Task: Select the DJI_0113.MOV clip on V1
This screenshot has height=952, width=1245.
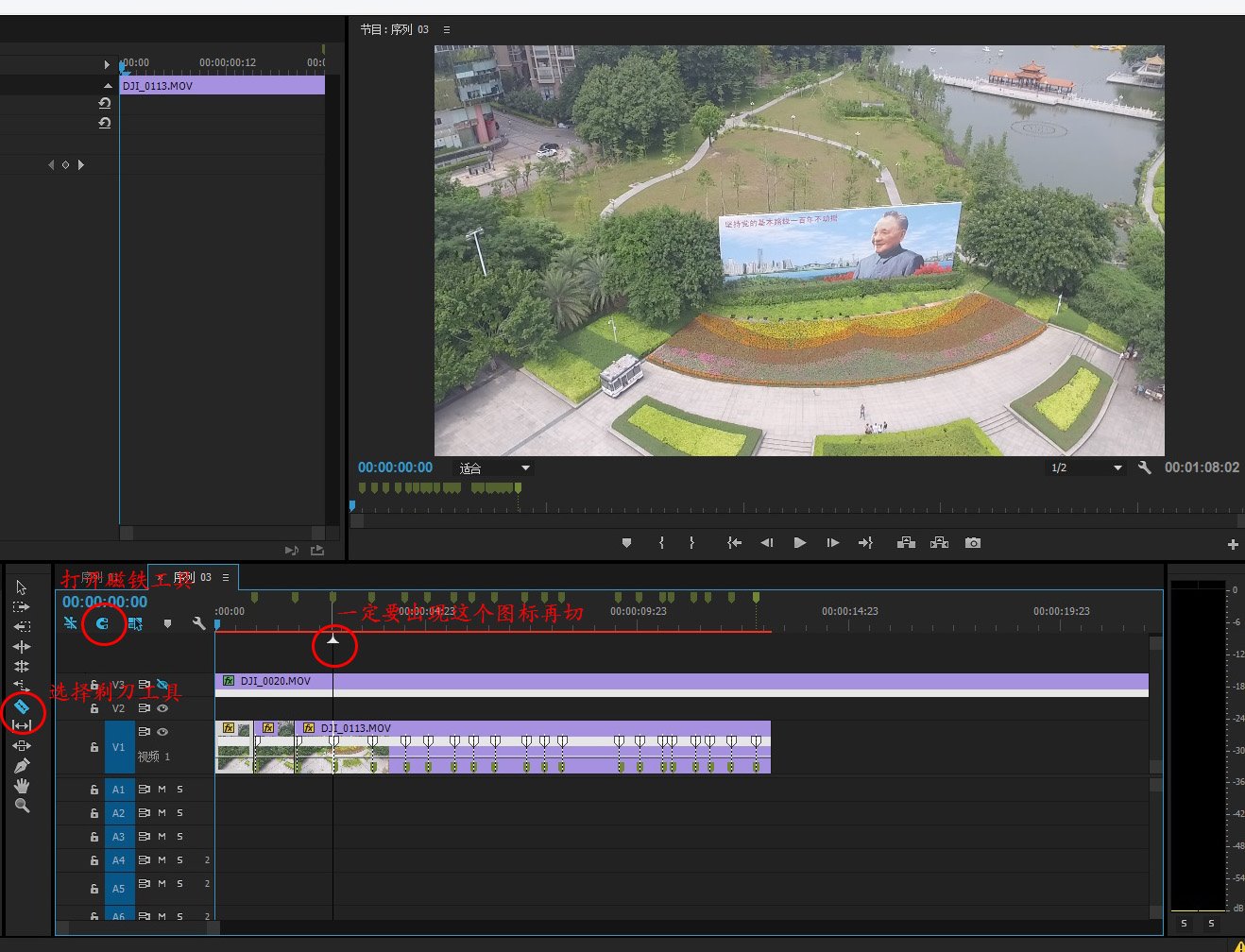Action: (x=534, y=746)
